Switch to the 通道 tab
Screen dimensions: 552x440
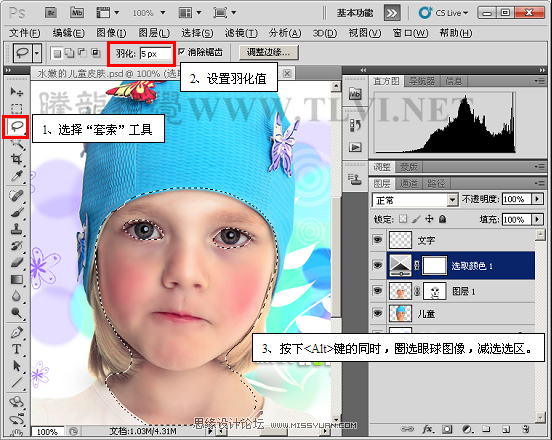coord(408,183)
